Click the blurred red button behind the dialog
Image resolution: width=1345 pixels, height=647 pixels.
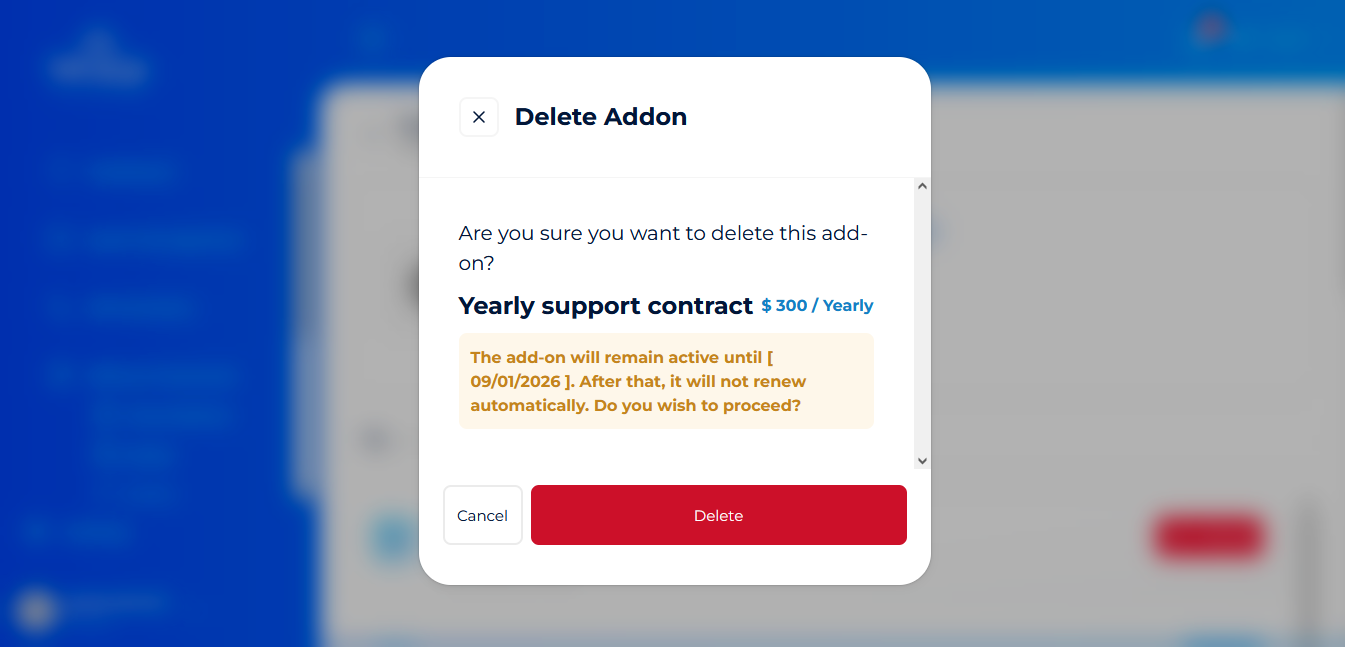1209,537
